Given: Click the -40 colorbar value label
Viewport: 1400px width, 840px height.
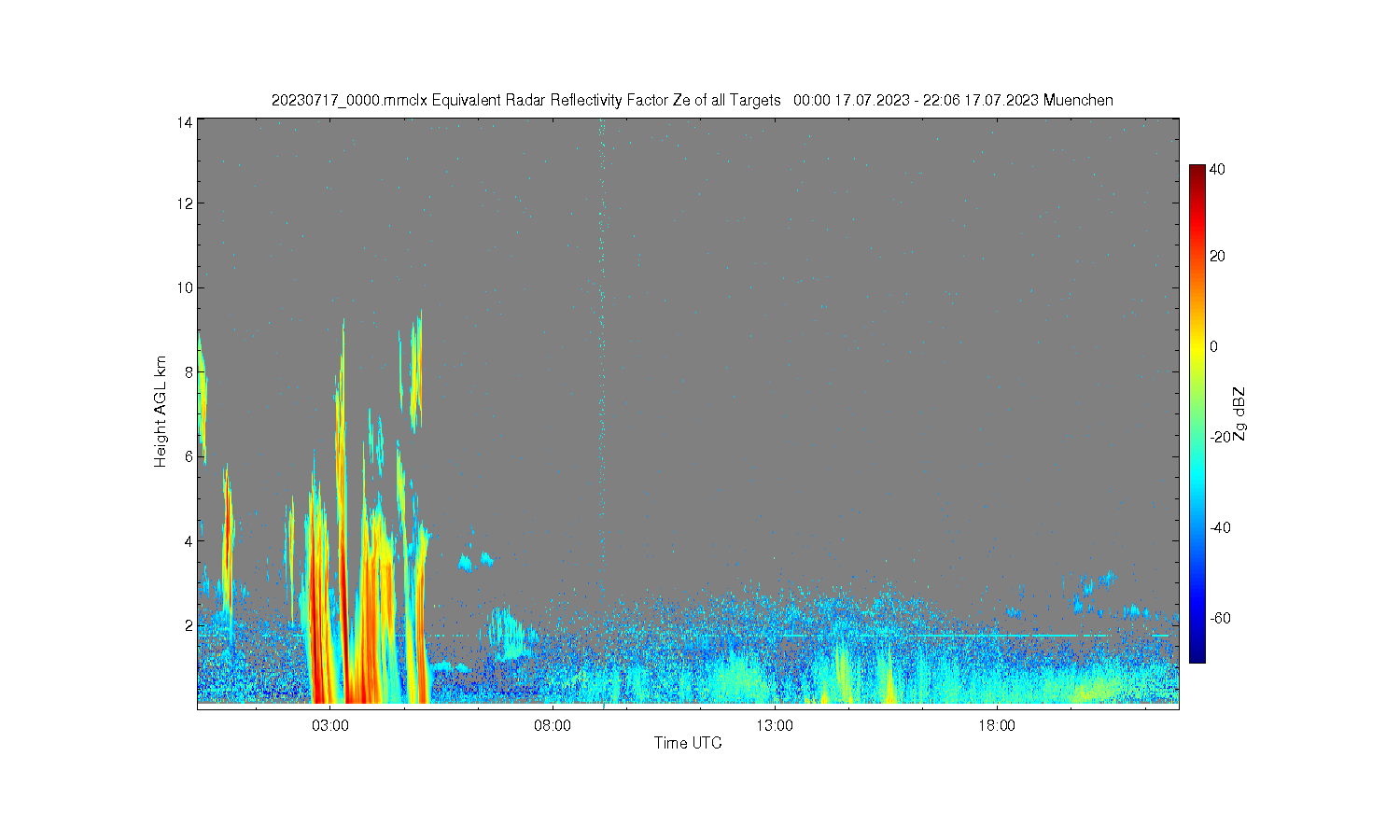Looking at the screenshot, I should click(1220, 527).
